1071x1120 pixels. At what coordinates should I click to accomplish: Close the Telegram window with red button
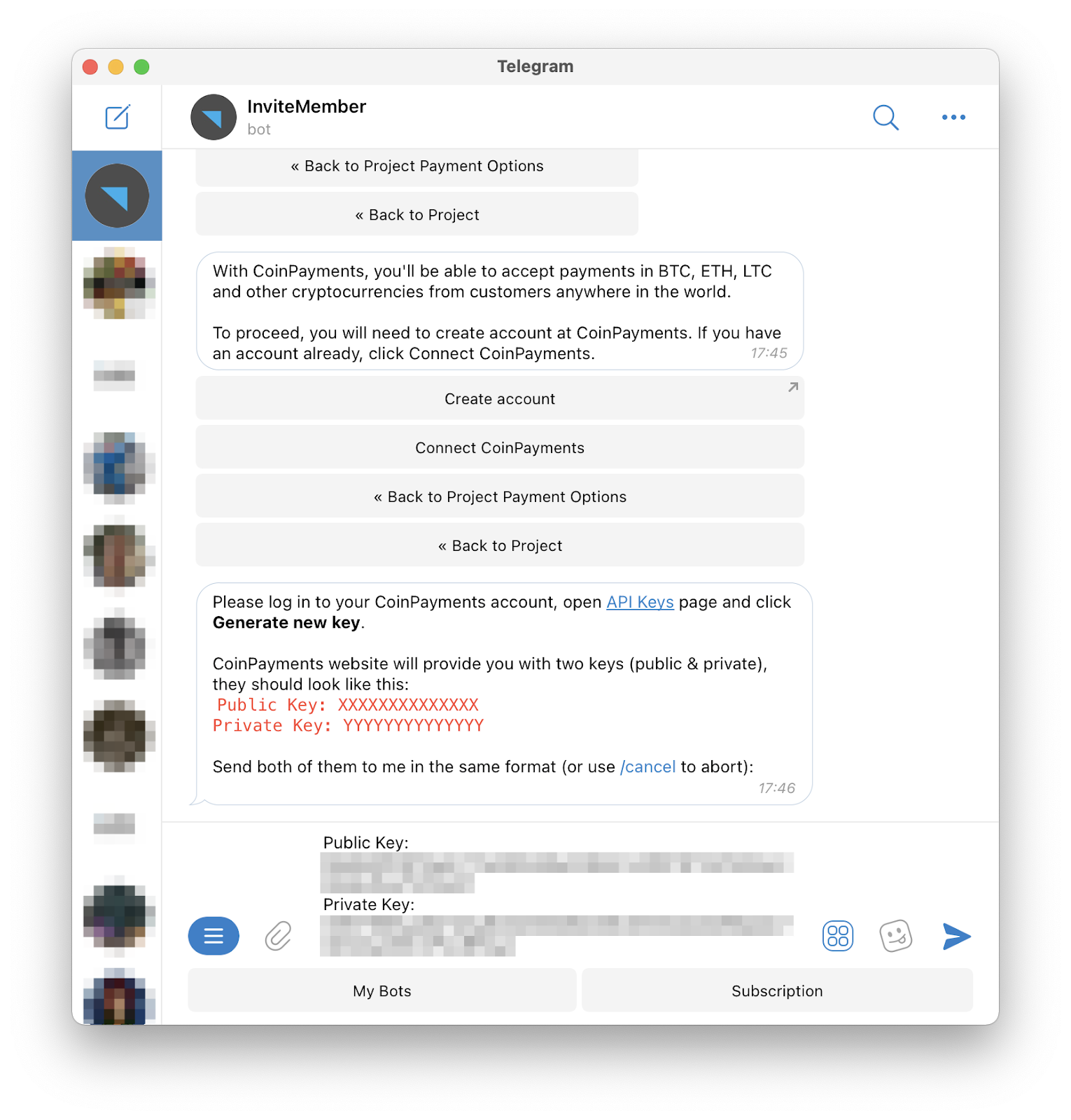point(90,66)
